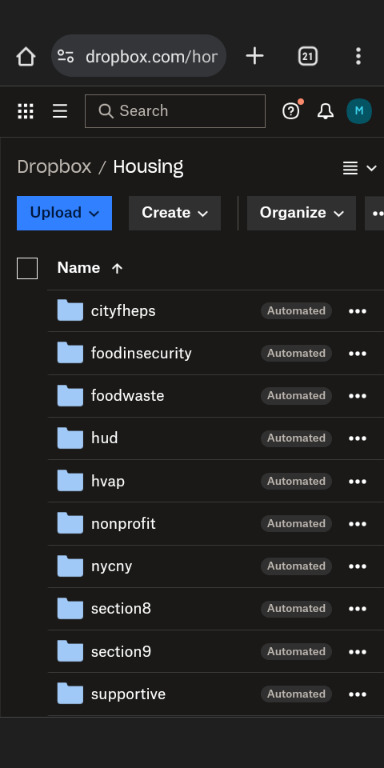Open the Dropbox apps grid

click(25, 111)
